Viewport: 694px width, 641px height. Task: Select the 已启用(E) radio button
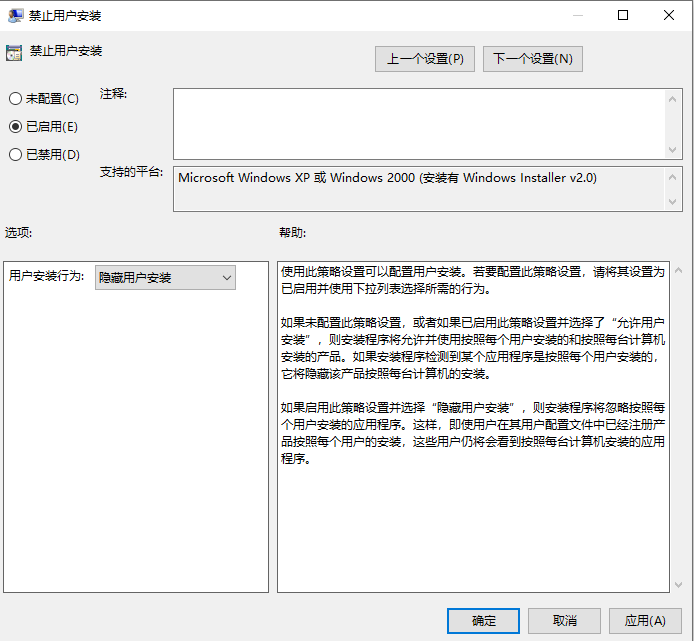coord(15,127)
